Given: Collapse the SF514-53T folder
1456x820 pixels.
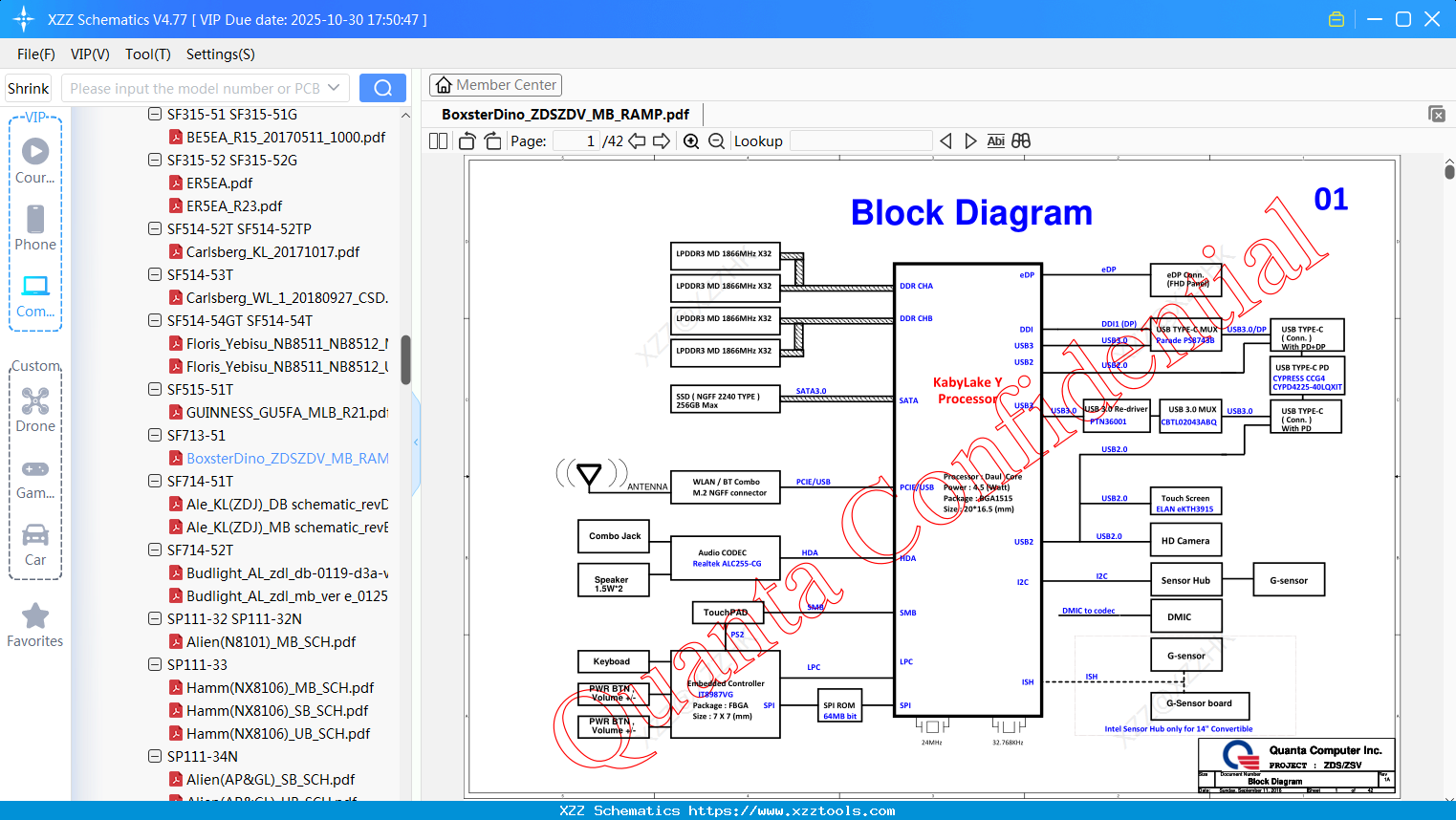Looking at the screenshot, I should (155, 274).
